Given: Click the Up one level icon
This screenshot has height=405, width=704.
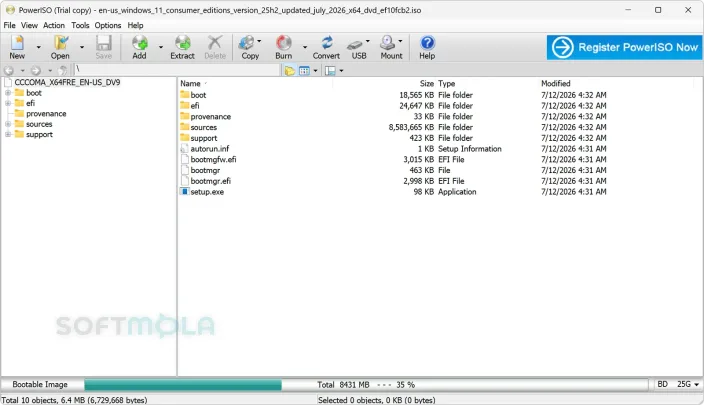Looking at the screenshot, I should 62,70.
